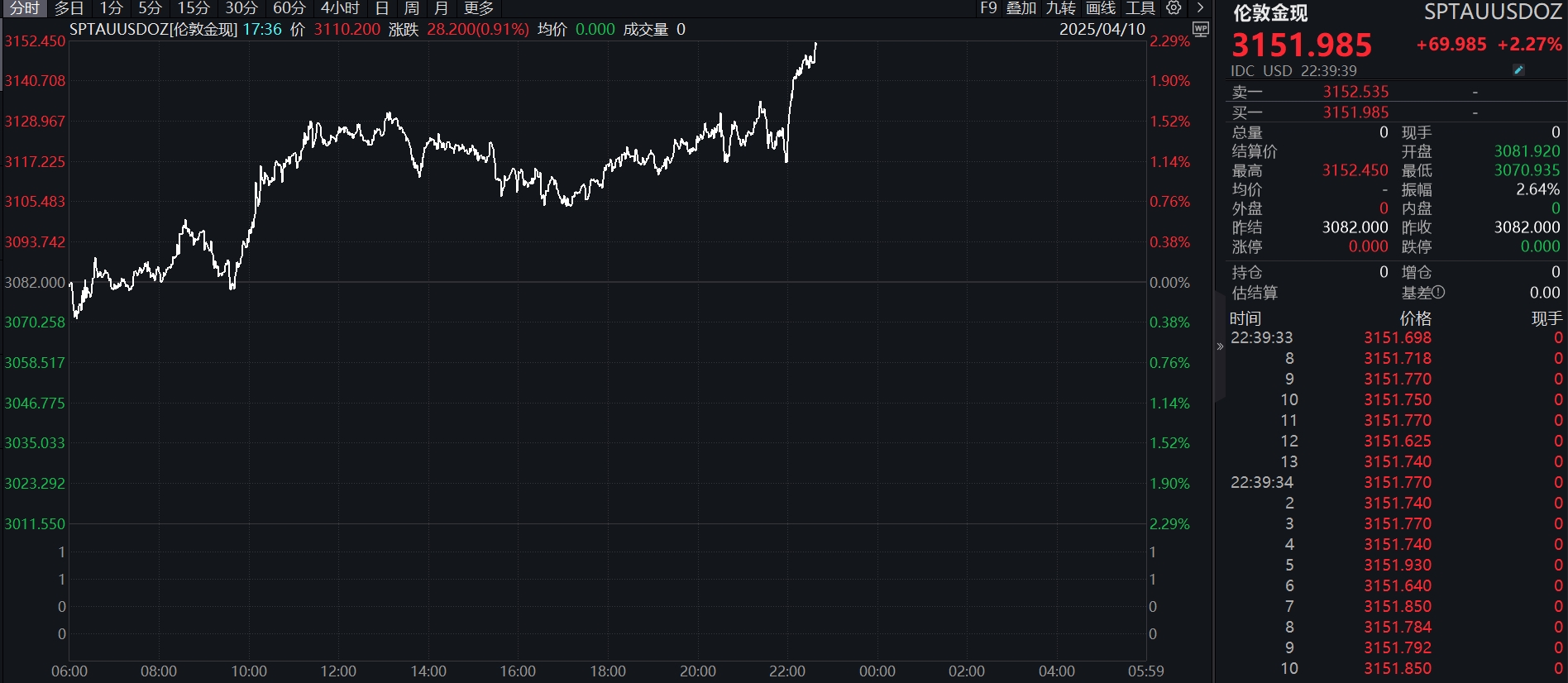Viewport: 1568px width, 683px height.
Task: Toggle the 九转 indicator
Action: [1060, 8]
